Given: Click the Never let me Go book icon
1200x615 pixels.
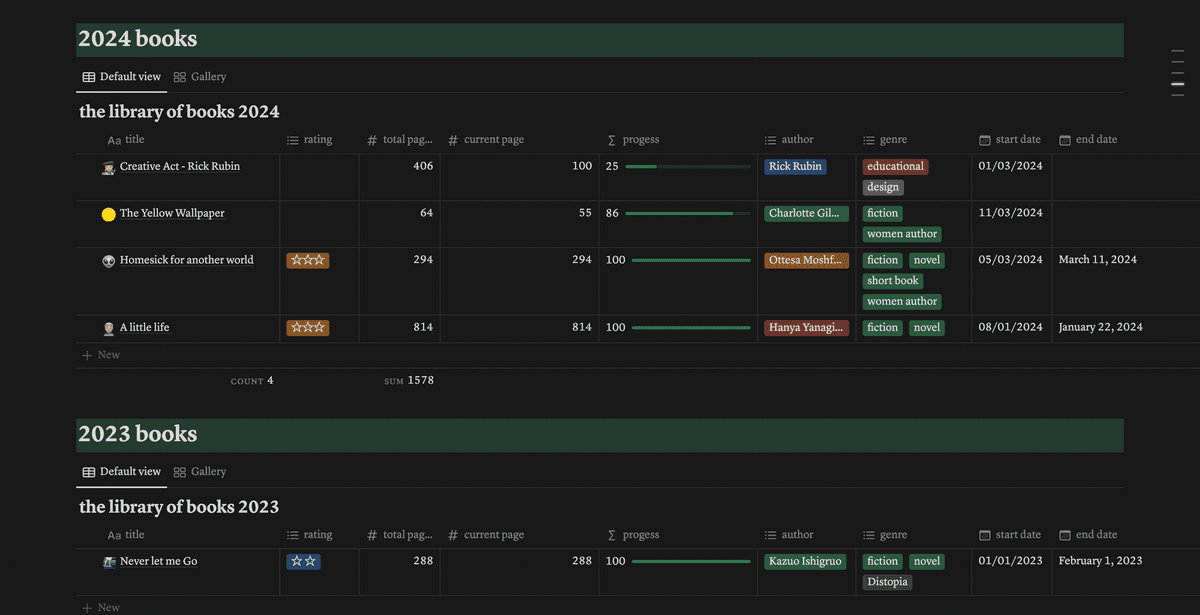Looking at the screenshot, I should tap(108, 562).
